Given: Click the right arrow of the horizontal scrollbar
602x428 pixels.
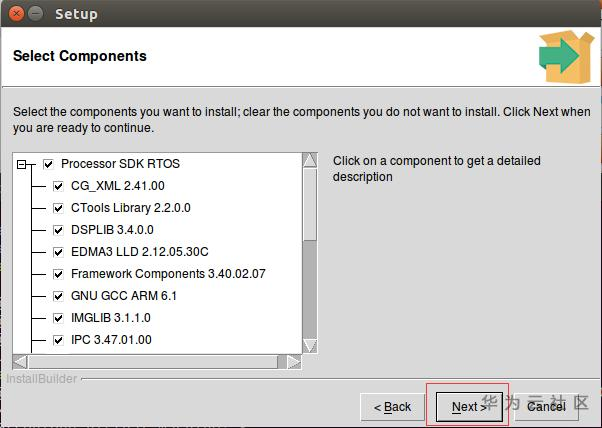Looking at the screenshot, I should click(294, 362).
